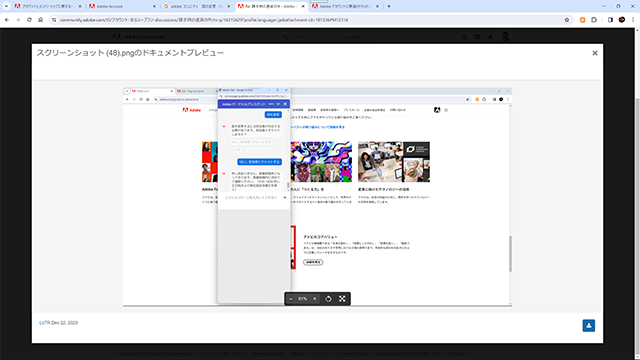This screenshot has width=640, height=360.
Task: Open the browser extensions puzzle icon
Action: [x=594, y=20]
